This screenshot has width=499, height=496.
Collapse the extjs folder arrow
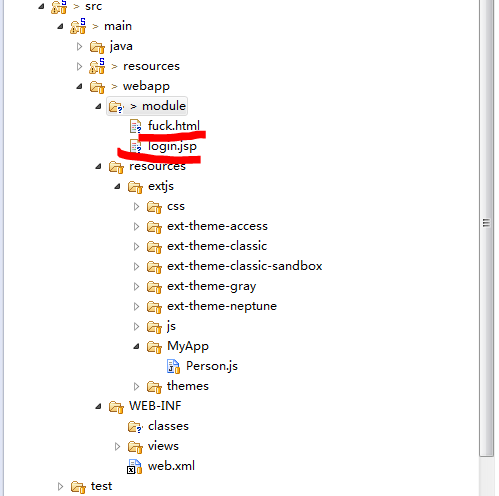(x=117, y=186)
